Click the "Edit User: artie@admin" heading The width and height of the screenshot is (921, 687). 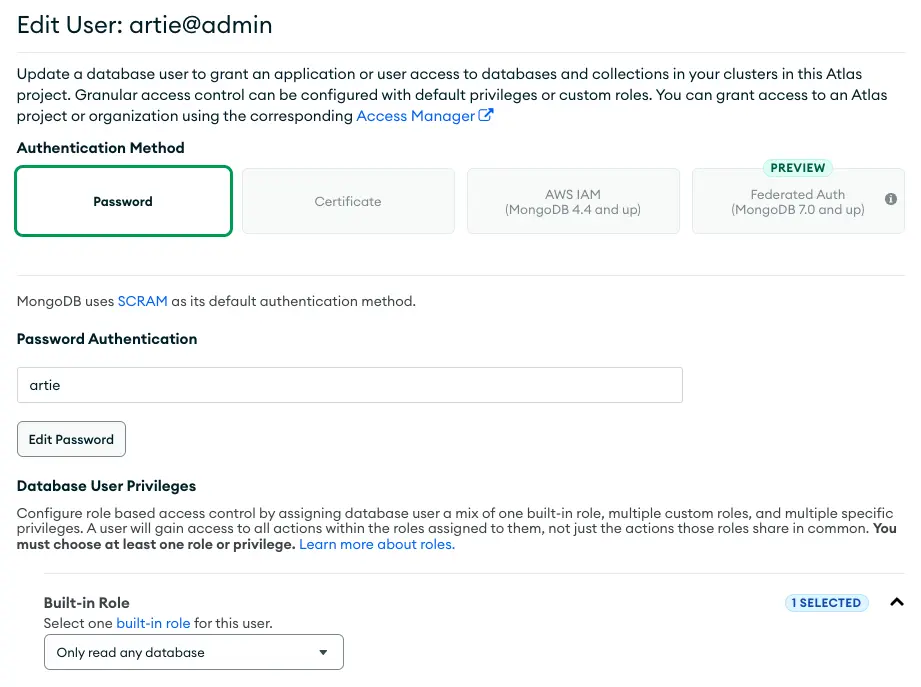click(144, 24)
